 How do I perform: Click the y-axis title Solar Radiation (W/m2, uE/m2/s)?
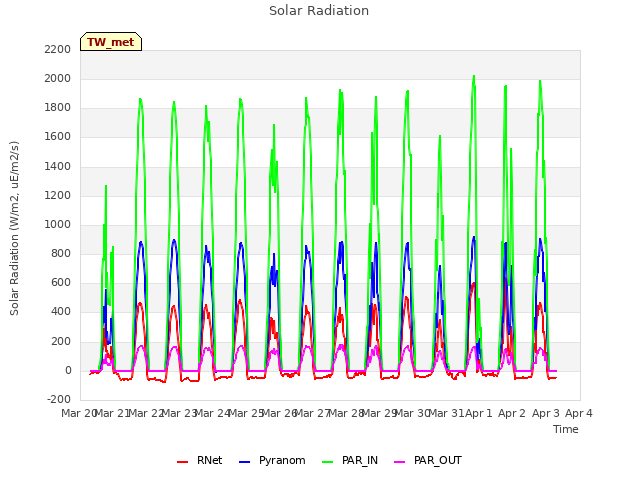[x=14, y=228]
